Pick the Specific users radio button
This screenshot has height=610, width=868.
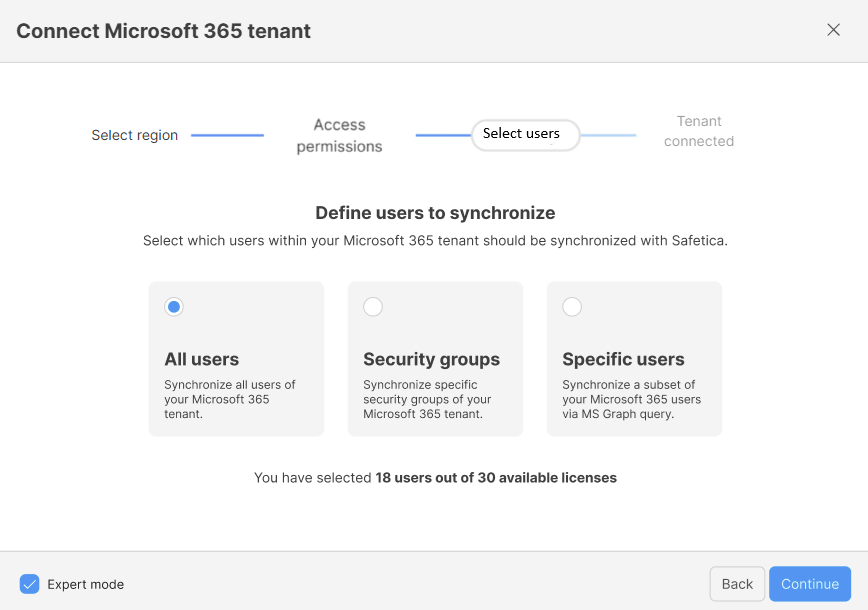(x=572, y=307)
